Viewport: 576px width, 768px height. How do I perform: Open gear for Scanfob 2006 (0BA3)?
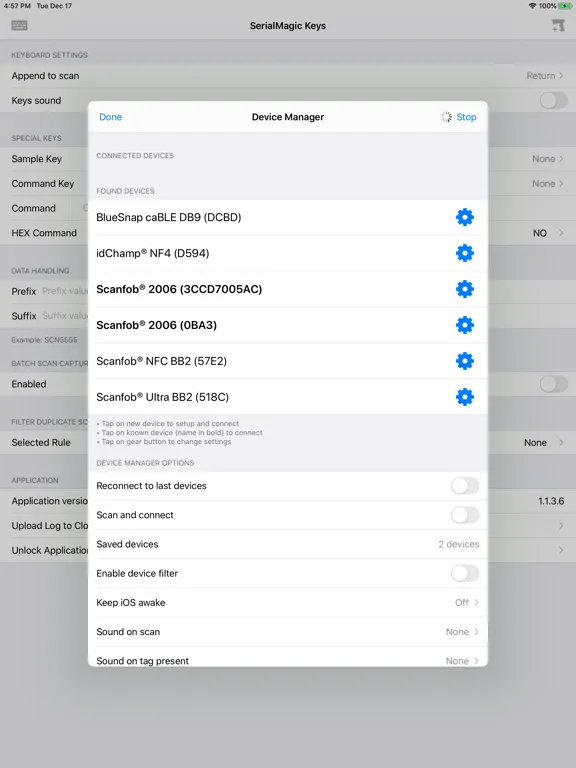click(464, 325)
